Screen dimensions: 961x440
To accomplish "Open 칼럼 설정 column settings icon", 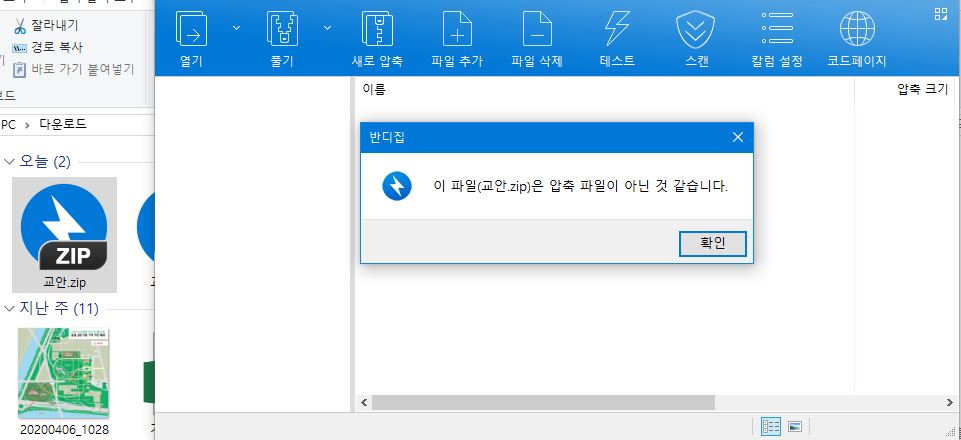I will pyautogui.click(x=777, y=29).
